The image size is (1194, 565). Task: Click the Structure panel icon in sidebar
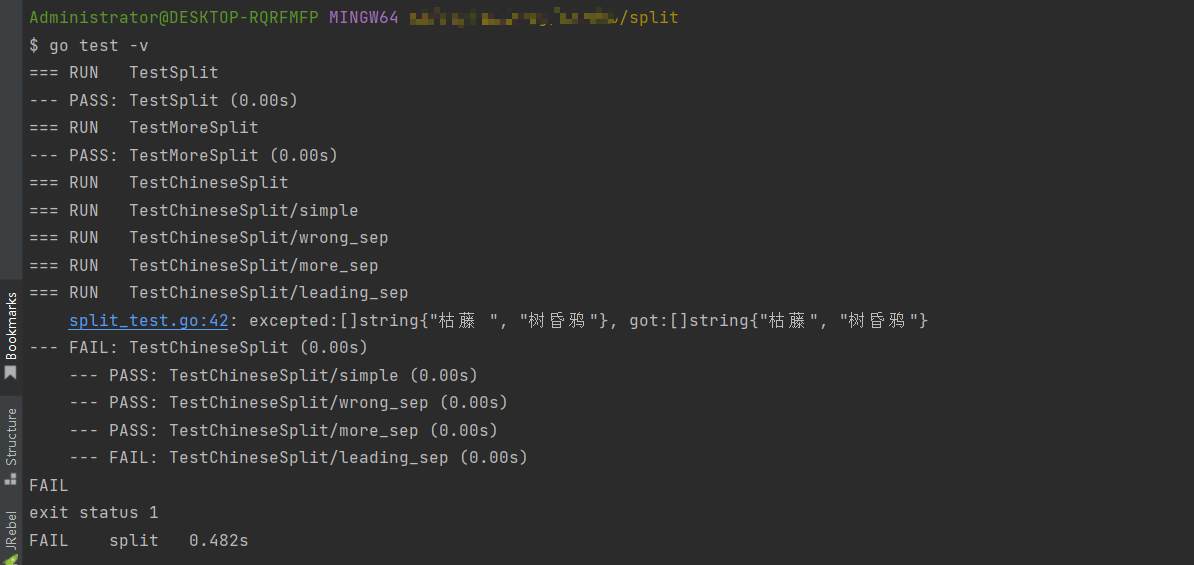[x=11, y=478]
